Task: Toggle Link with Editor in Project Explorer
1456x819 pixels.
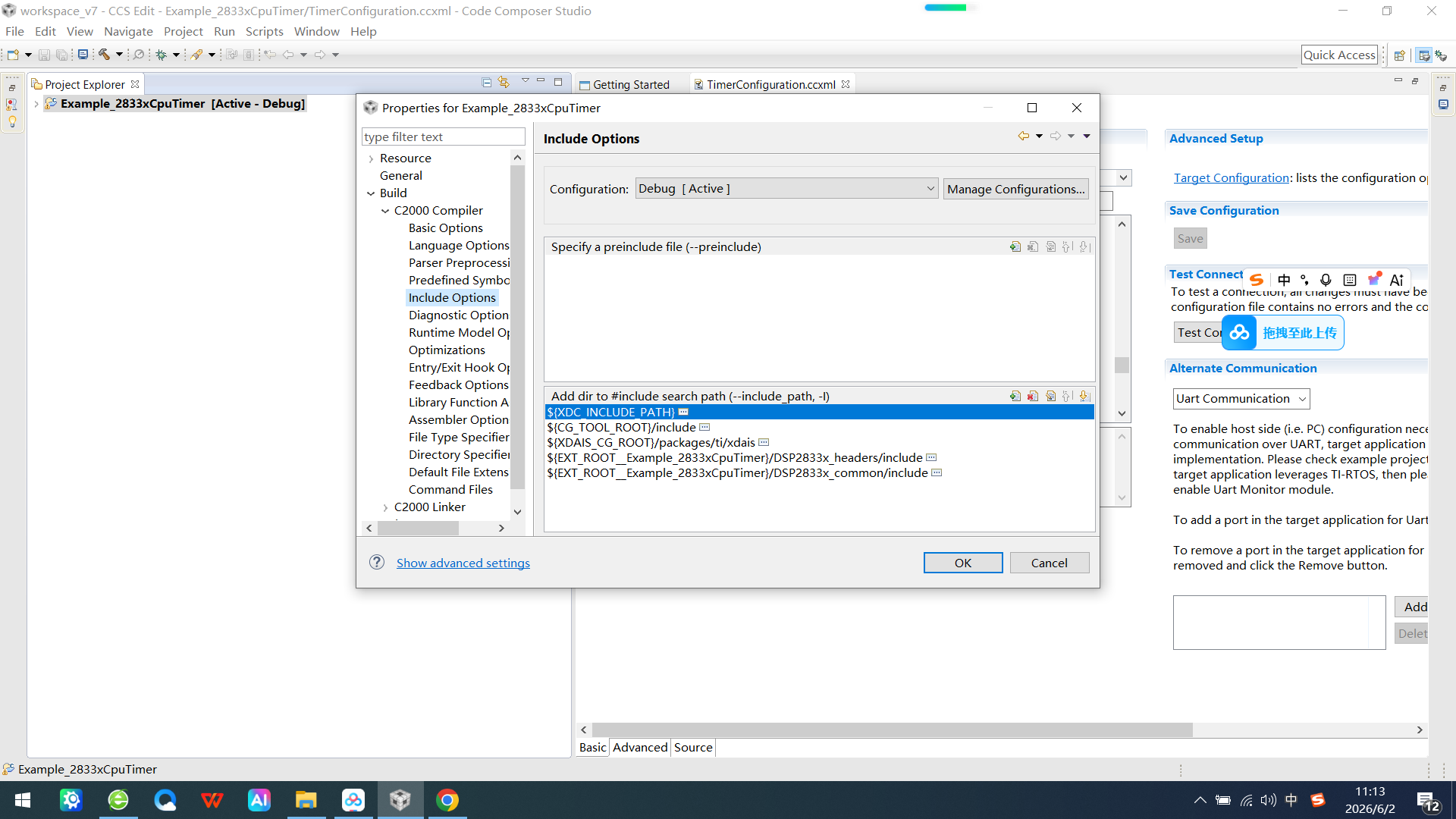Action: coord(504,83)
